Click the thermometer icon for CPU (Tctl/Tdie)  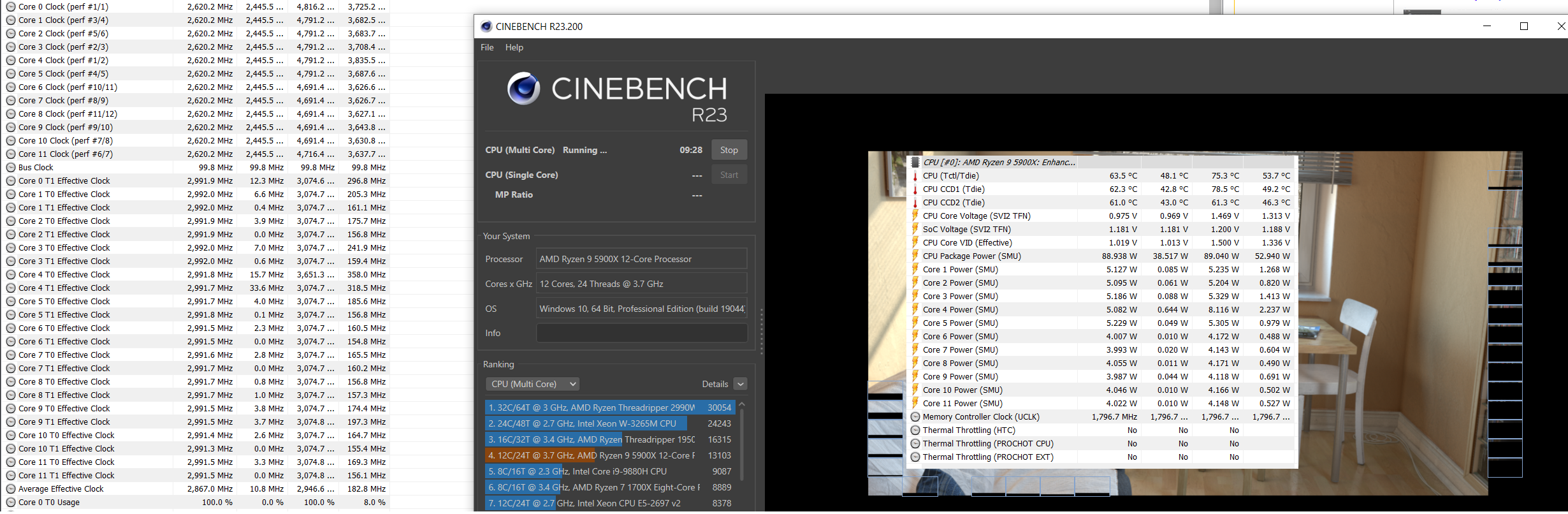[x=915, y=175]
